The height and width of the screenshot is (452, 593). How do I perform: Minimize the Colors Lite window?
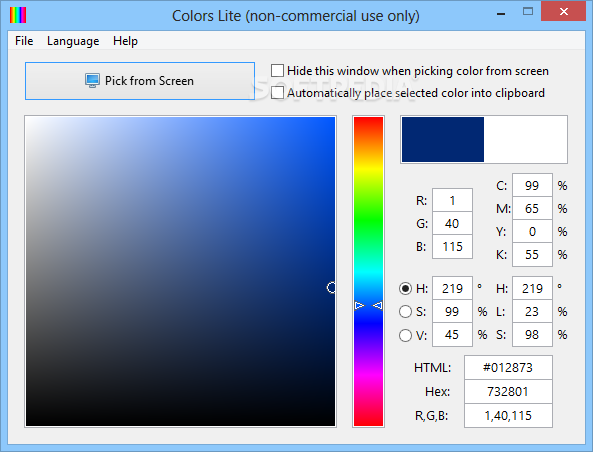[501, 14]
